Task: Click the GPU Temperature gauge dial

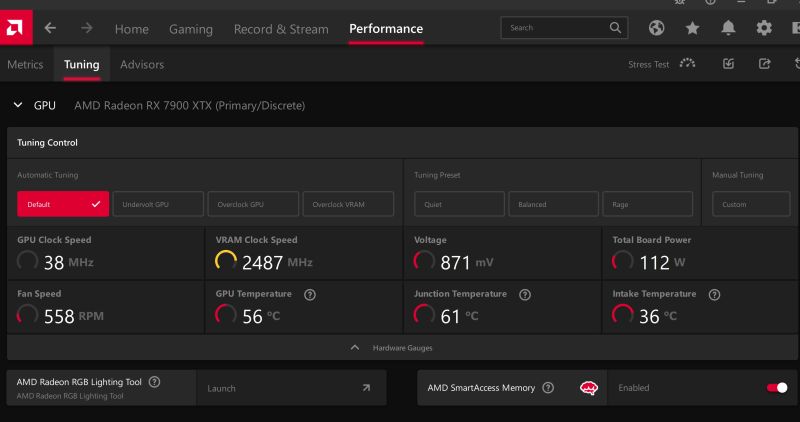Action: 226,315
